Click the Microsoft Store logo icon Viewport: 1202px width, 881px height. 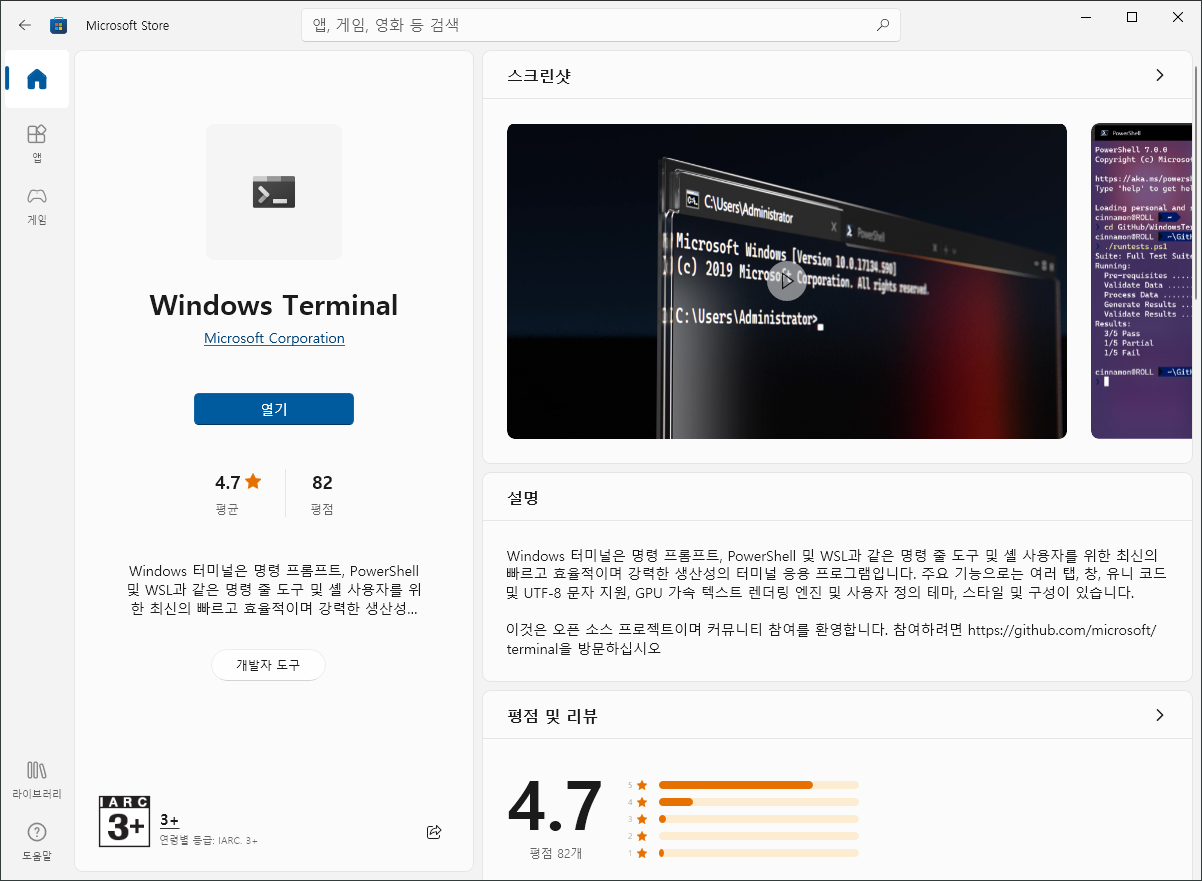pyautogui.click(x=59, y=25)
